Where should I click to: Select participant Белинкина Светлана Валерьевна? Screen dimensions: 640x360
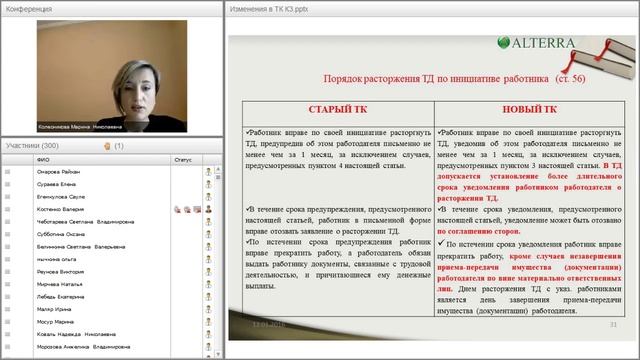point(81,247)
